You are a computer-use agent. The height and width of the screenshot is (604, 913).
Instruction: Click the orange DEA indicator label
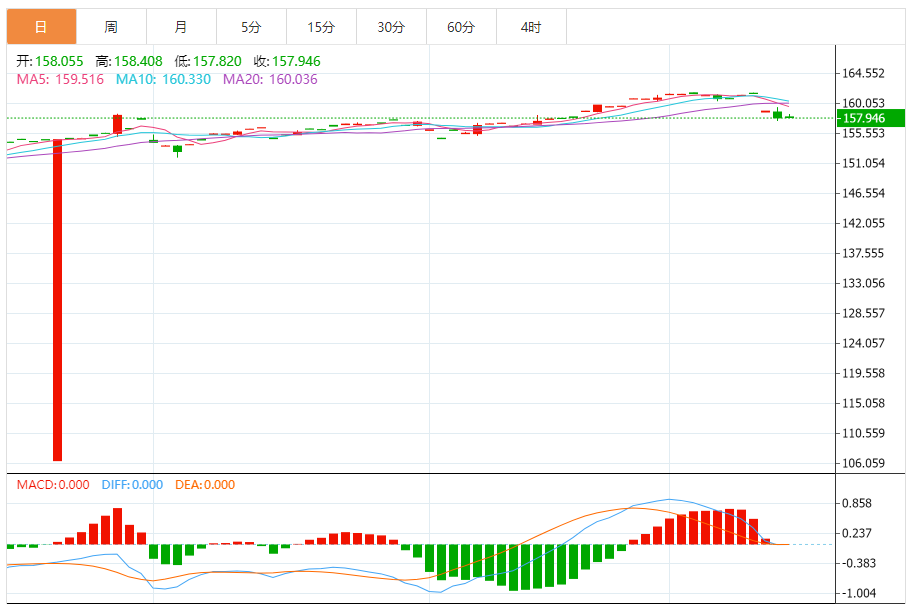point(205,485)
